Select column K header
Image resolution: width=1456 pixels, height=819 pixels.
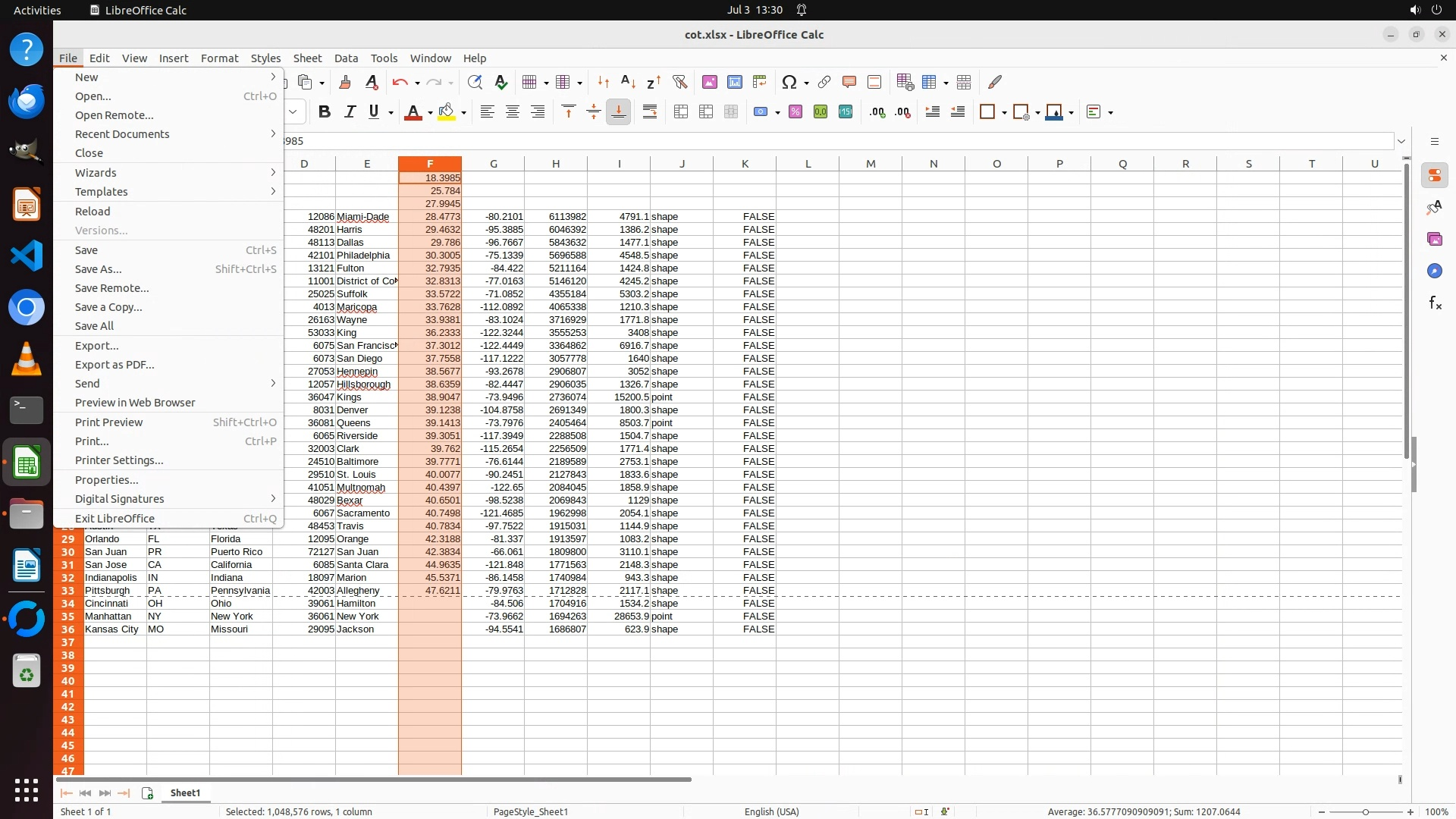(x=745, y=164)
